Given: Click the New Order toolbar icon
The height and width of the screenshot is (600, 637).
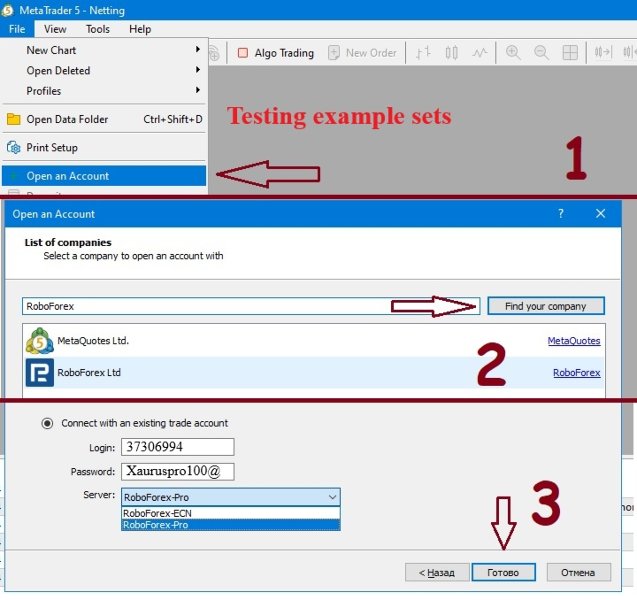Looking at the screenshot, I should click(362, 53).
